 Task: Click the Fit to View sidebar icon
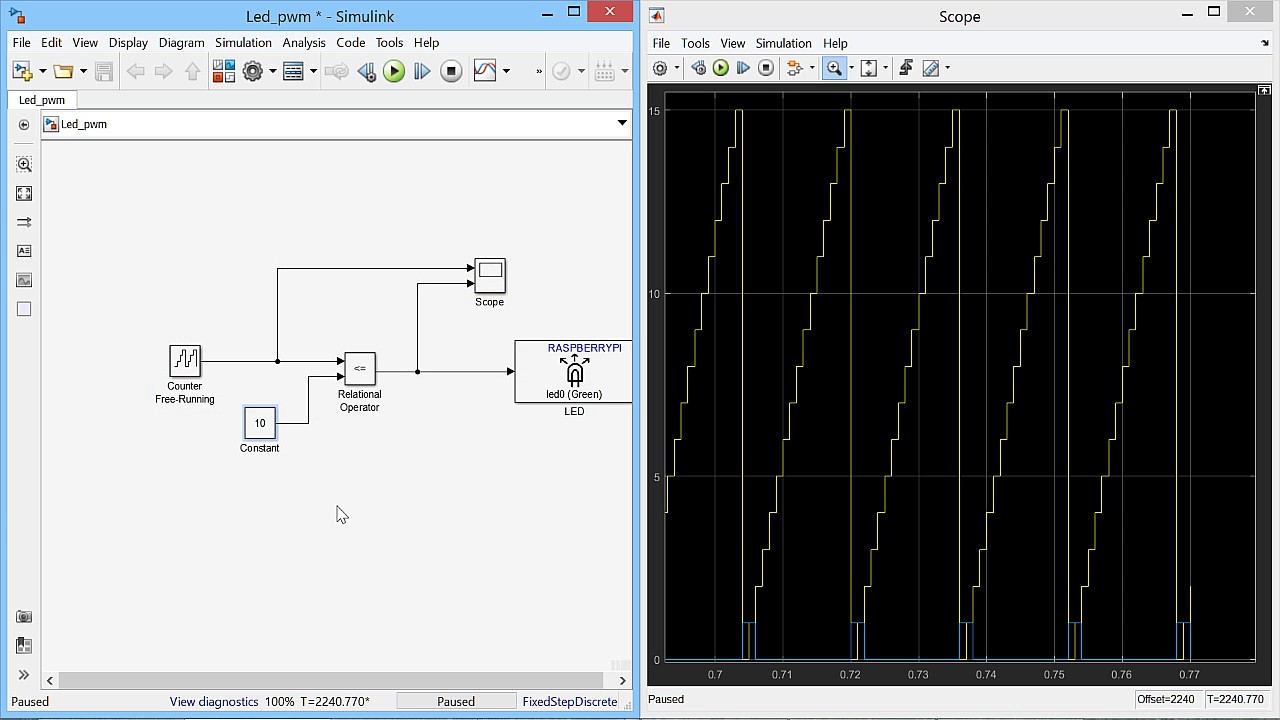click(24, 193)
